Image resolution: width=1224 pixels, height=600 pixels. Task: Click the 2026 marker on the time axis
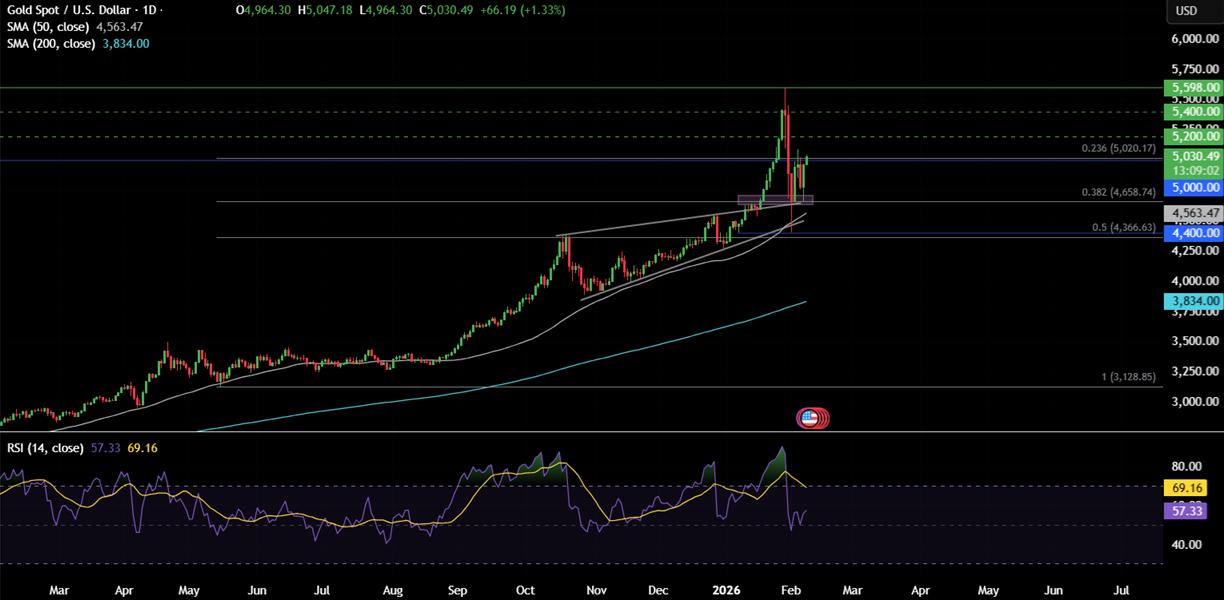click(727, 590)
